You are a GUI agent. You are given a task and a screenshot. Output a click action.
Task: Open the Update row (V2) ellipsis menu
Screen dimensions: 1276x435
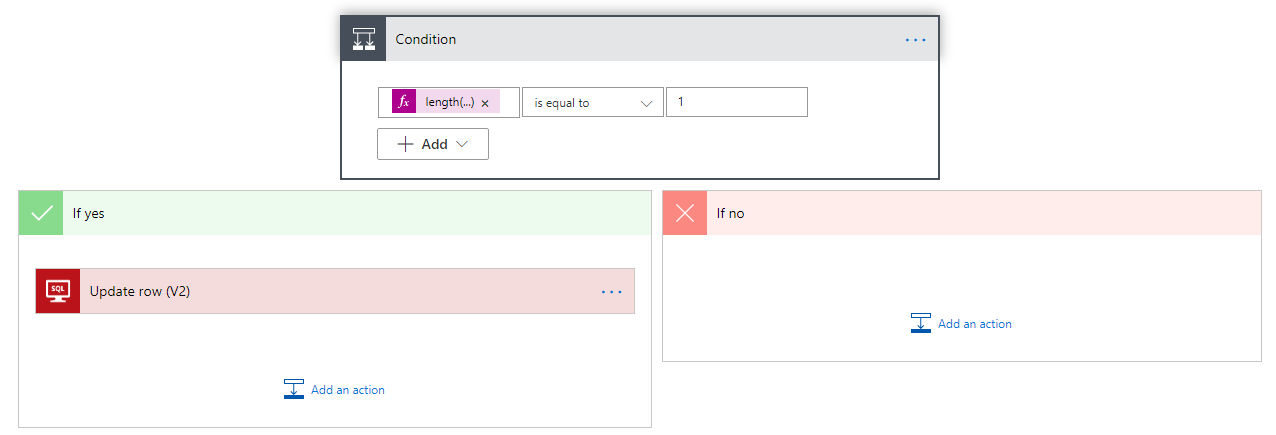(612, 291)
